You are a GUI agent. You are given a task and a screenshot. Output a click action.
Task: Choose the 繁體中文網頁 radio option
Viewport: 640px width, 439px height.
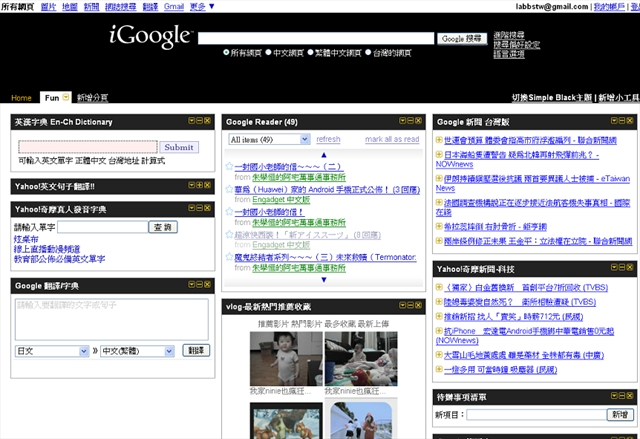[310, 52]
